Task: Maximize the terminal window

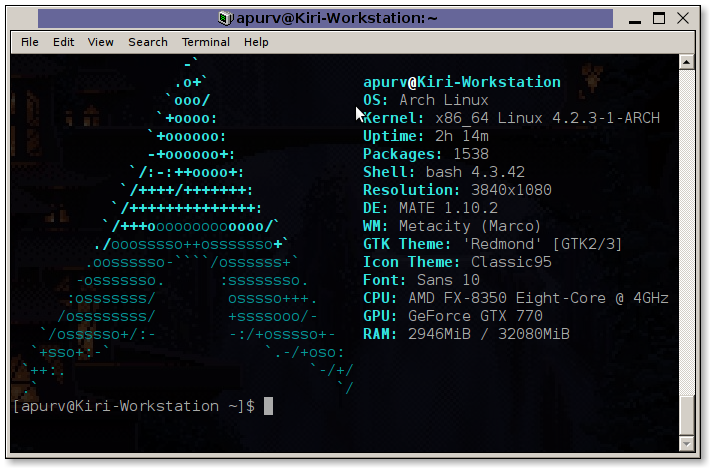Action: point(659,19)
